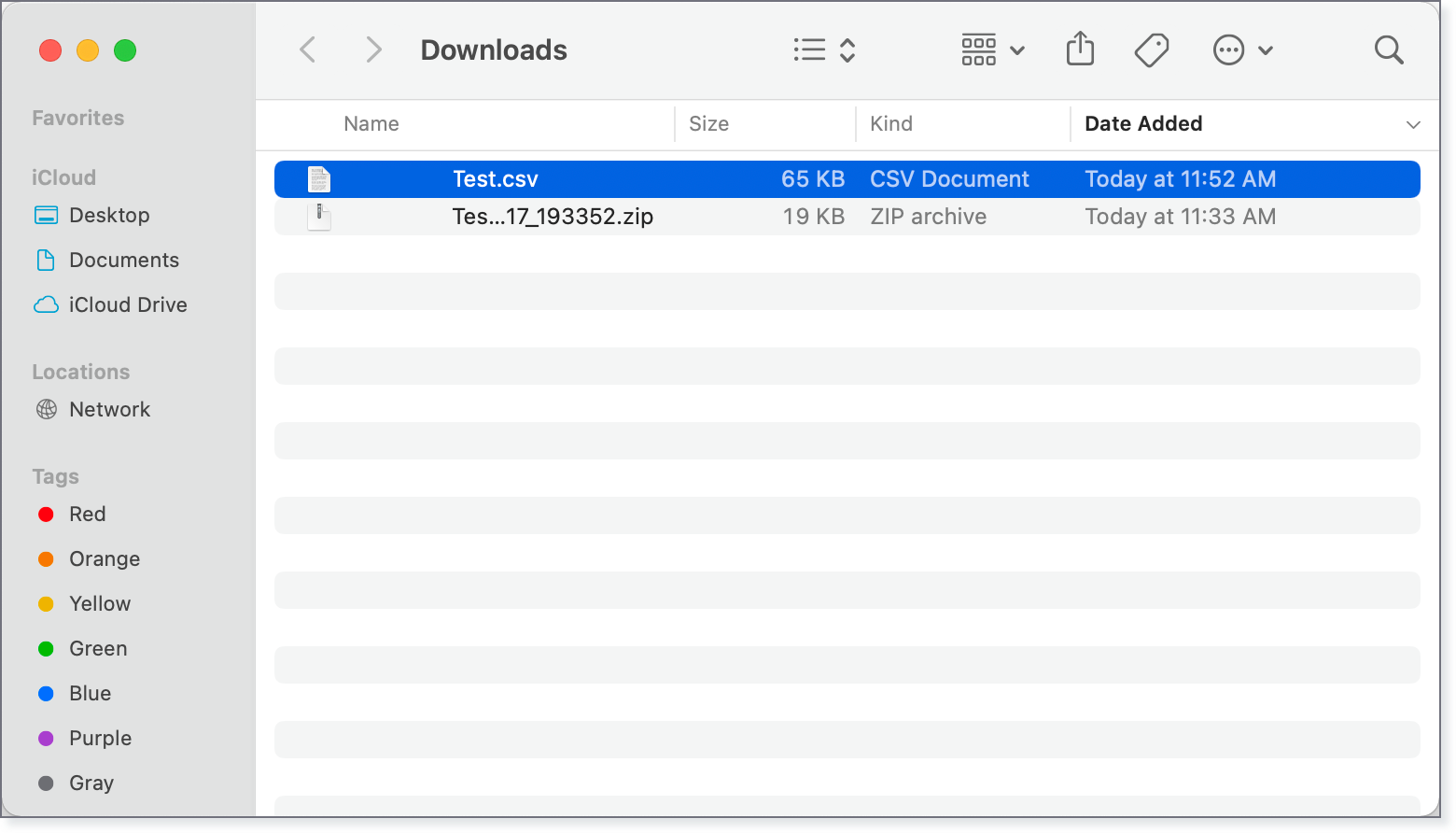Viewport: 1456px width, 833px height.
Task: Go back with the left chevron
Action: [x=307, y=49]
